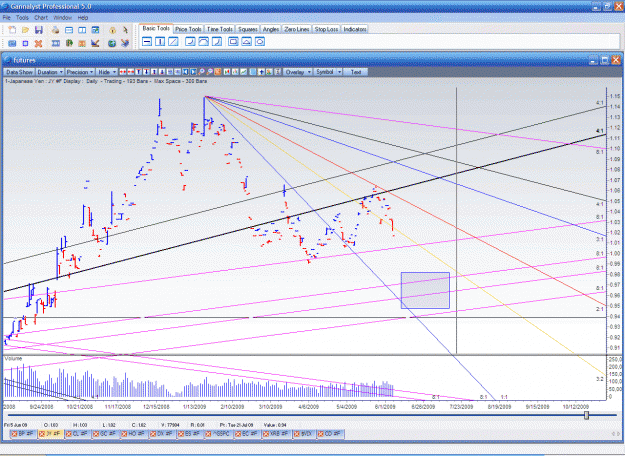Image resolution: width=625 pixels, height=456 pixels.
Task: Click the new chart document icon
Action: (x=12, y=30)
